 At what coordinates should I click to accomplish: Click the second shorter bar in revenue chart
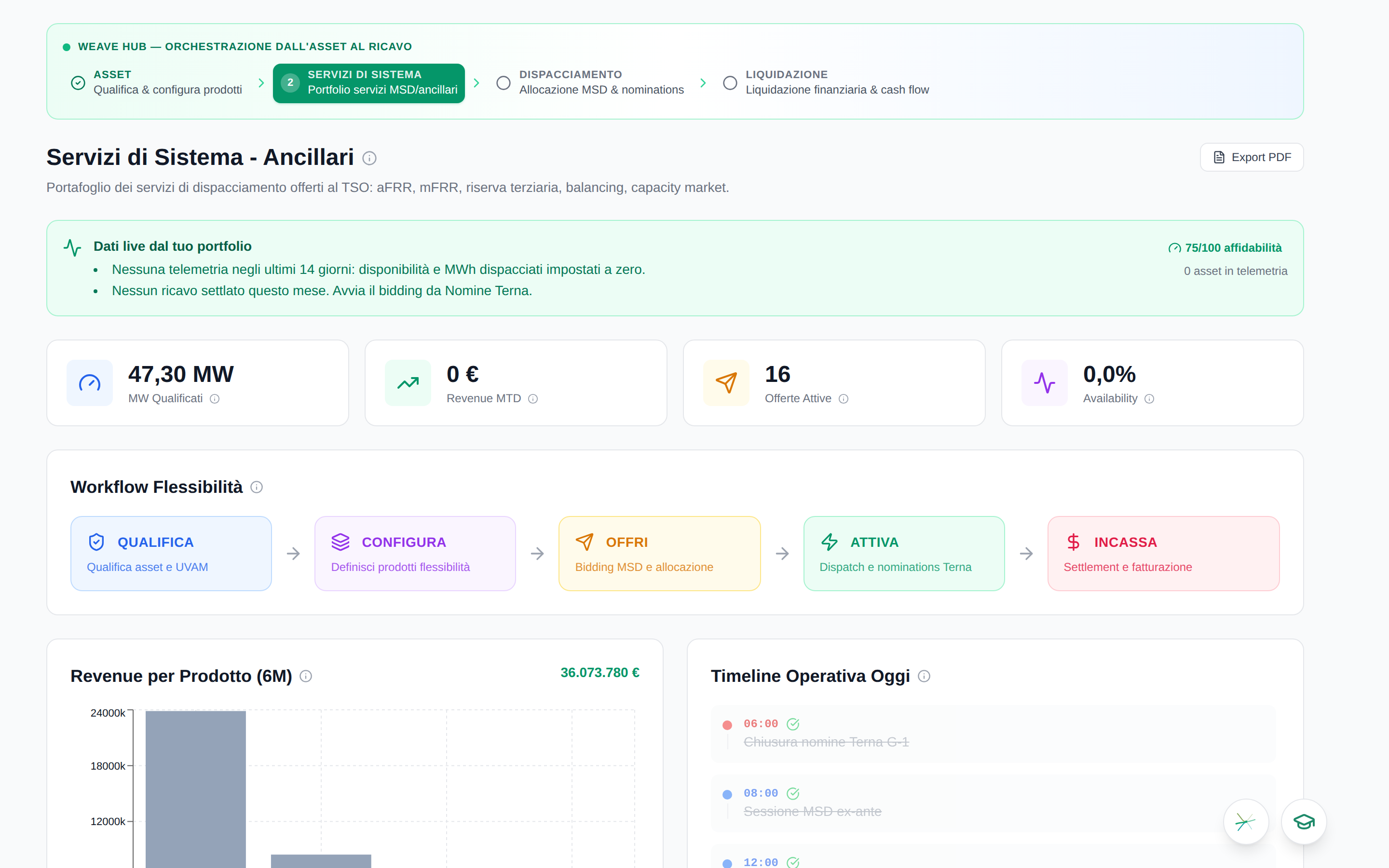pyautogui.click(x=321, y=861)
